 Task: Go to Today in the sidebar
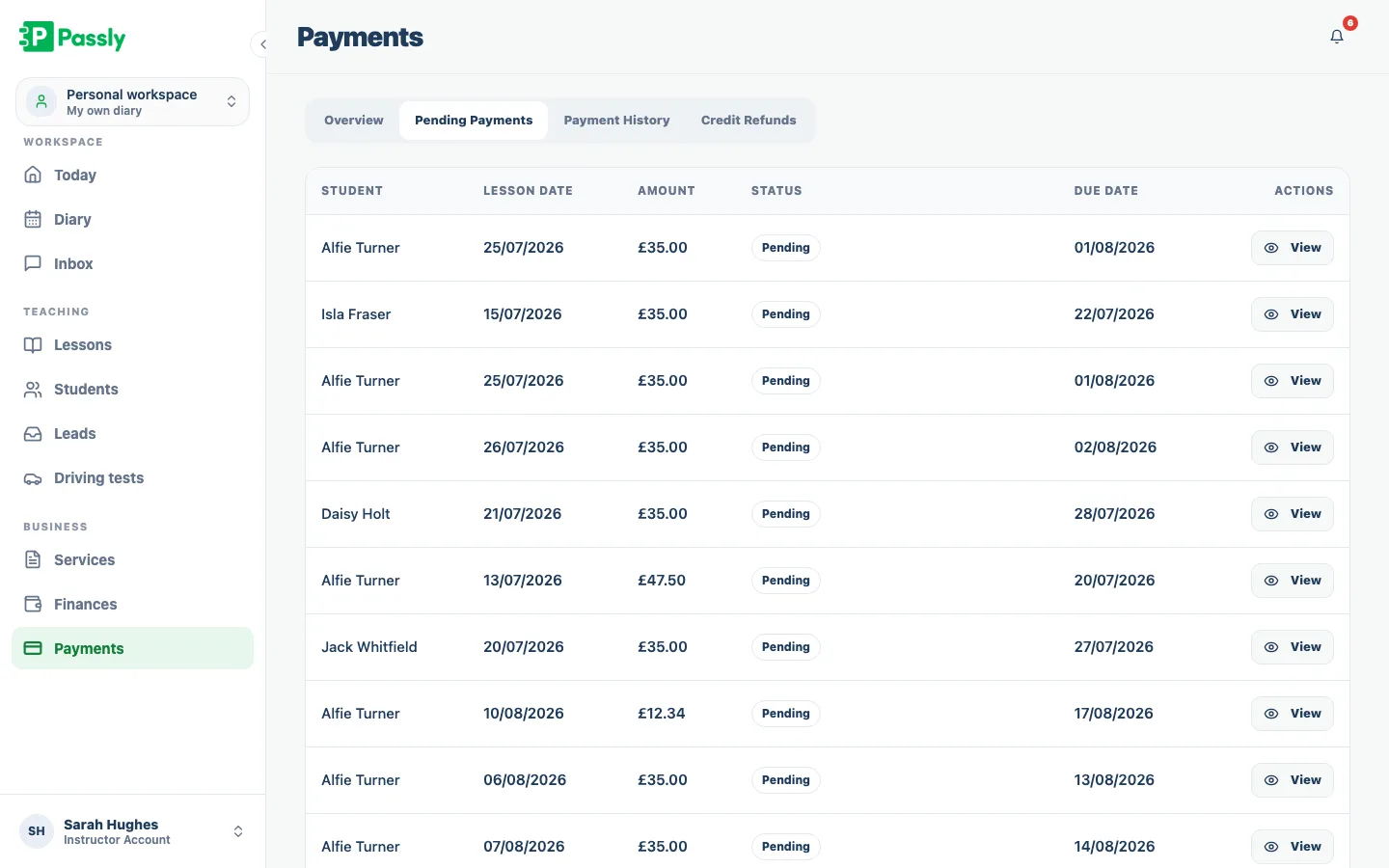pyautogui.click(x=132, y=175)
